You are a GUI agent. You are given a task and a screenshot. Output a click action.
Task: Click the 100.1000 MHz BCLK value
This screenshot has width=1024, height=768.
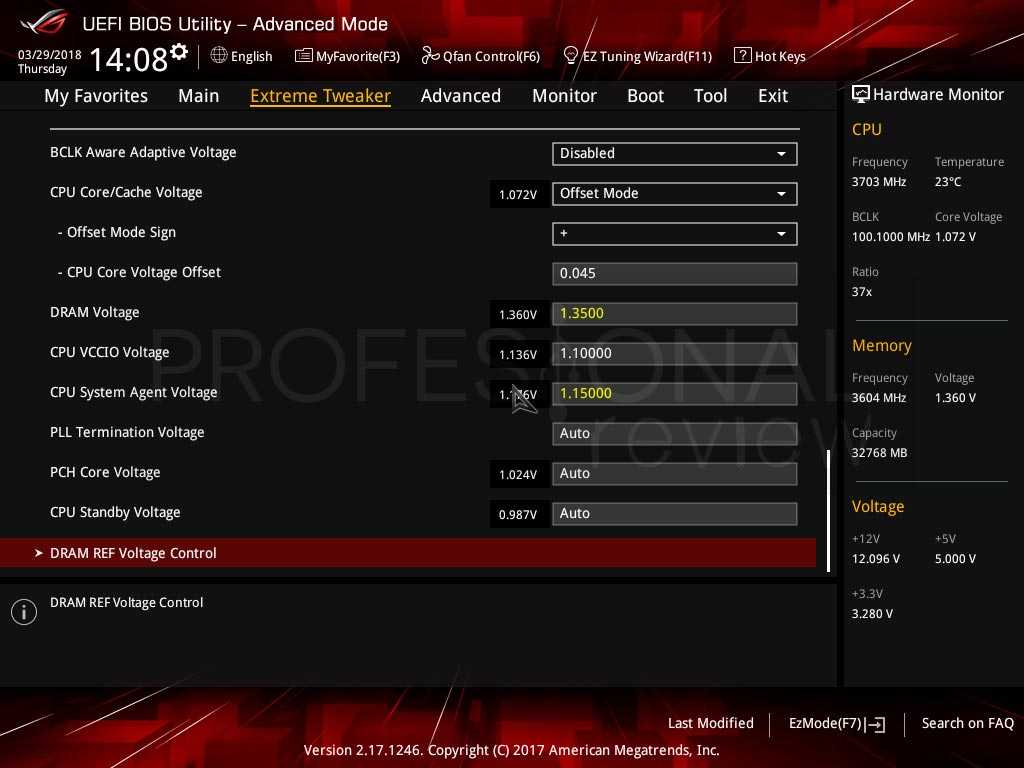pos(890,237)
